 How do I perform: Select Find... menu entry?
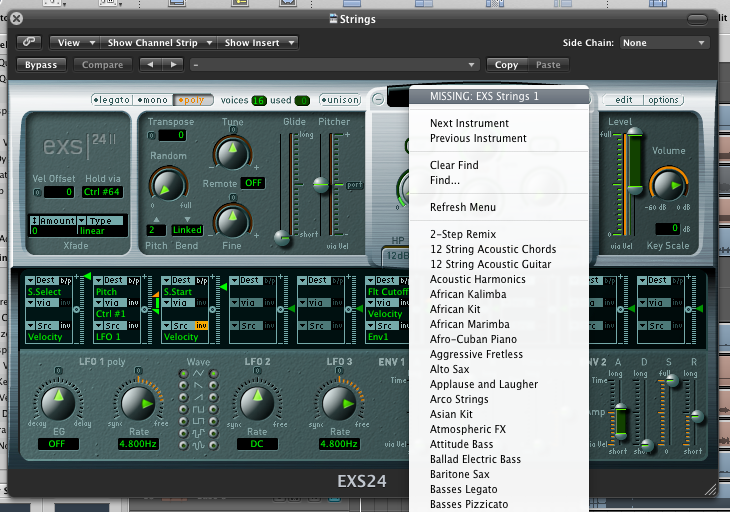[x=445, y=180]
